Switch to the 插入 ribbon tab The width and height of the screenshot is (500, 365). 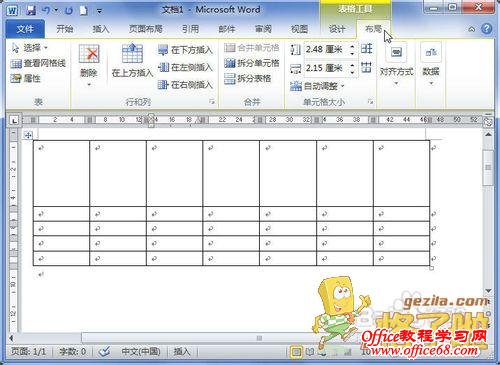101,29
